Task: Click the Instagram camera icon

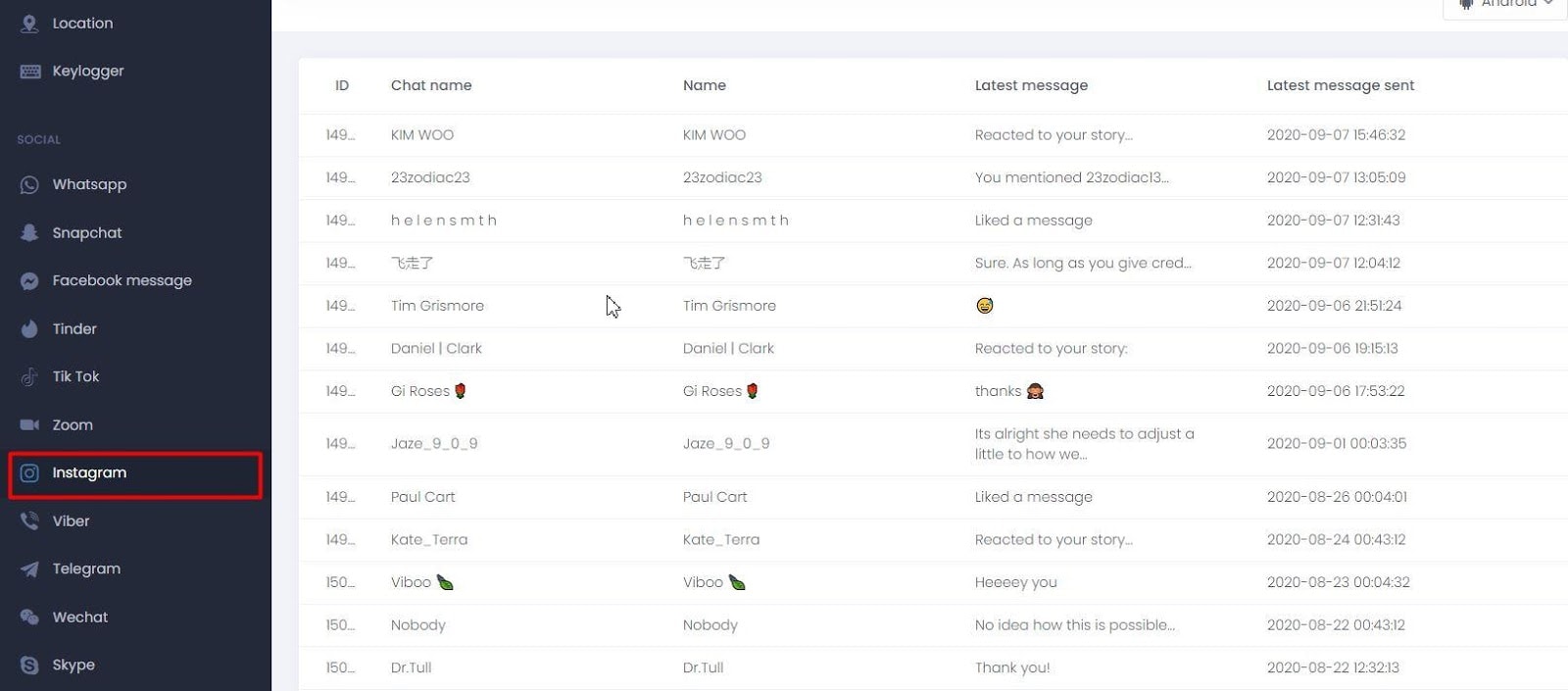Action: 29,473
